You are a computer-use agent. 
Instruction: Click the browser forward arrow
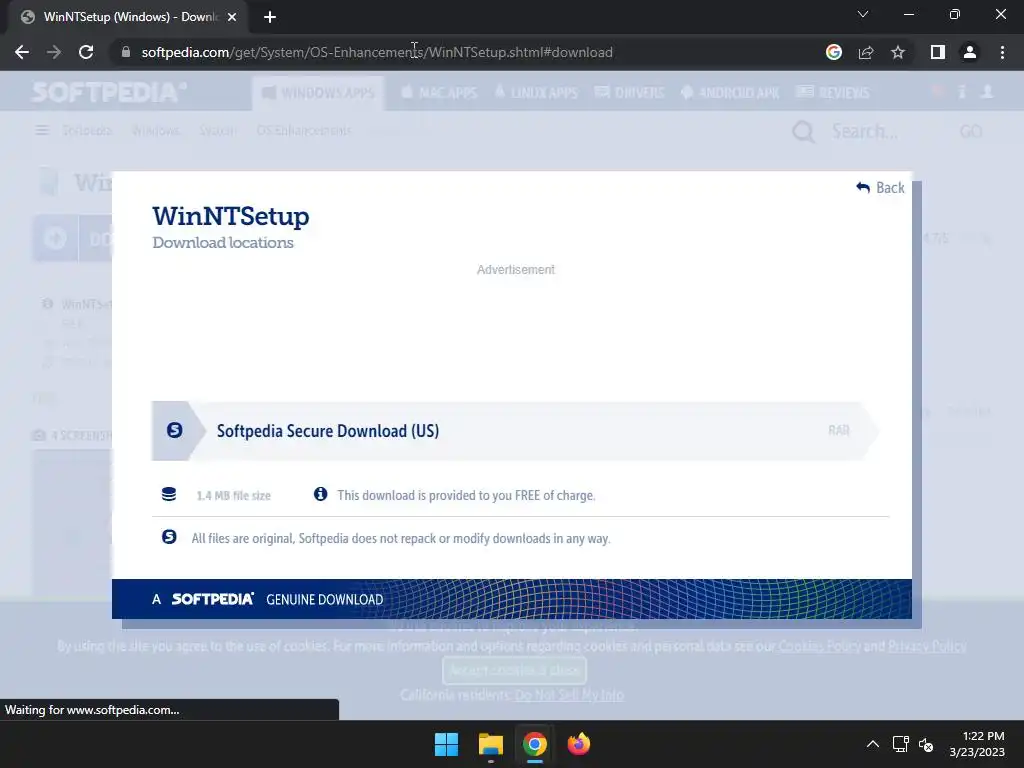pos(54,52)
